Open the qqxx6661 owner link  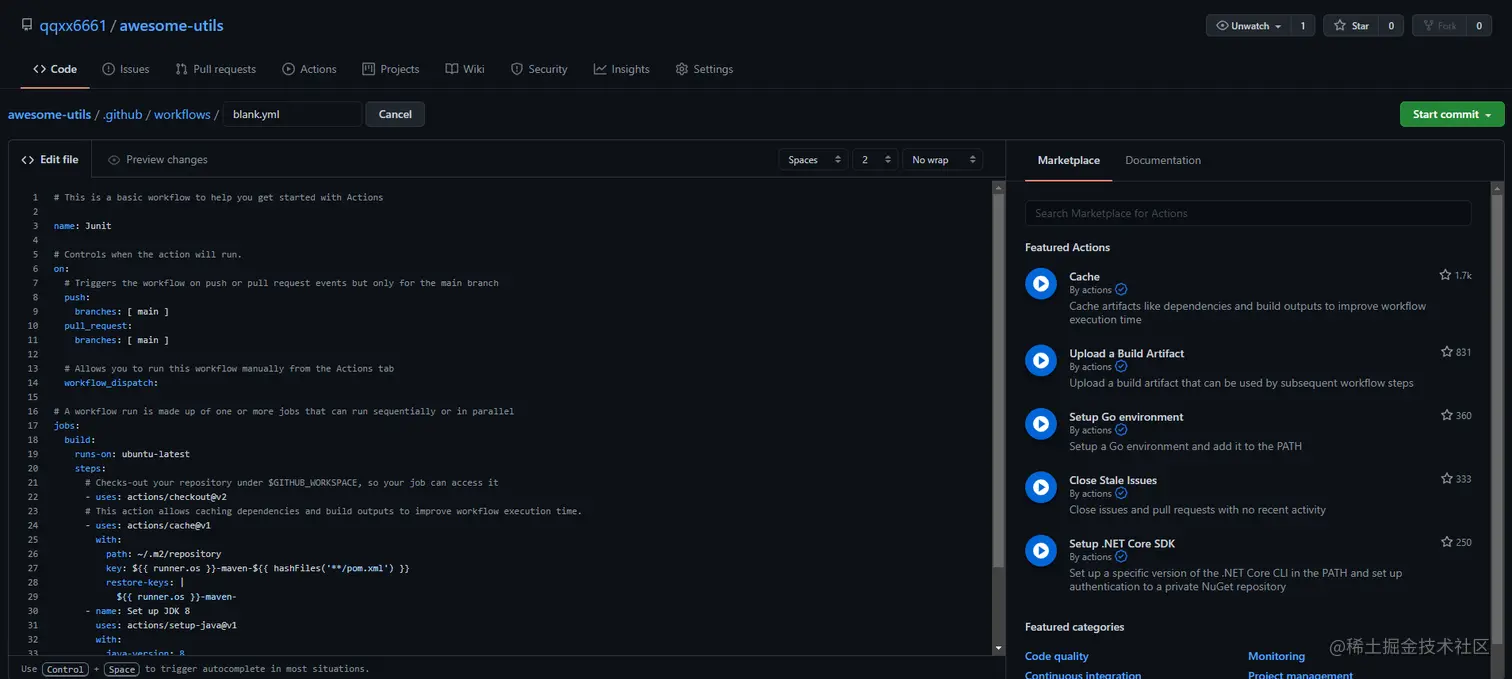pos(73,26)
